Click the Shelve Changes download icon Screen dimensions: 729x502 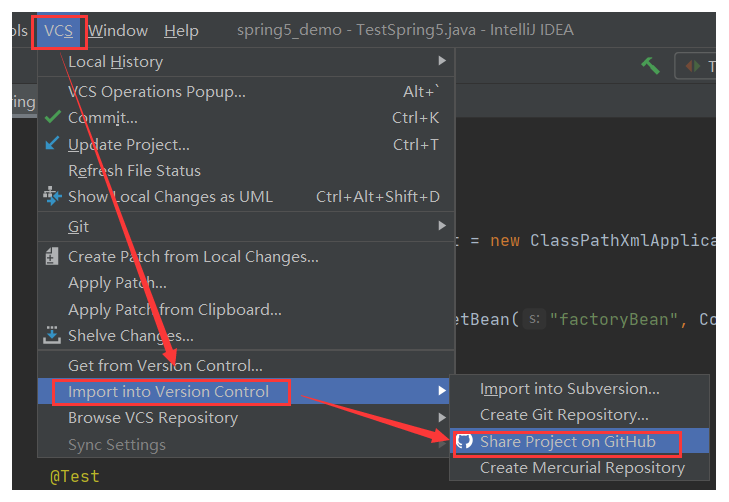coord(52,335)
